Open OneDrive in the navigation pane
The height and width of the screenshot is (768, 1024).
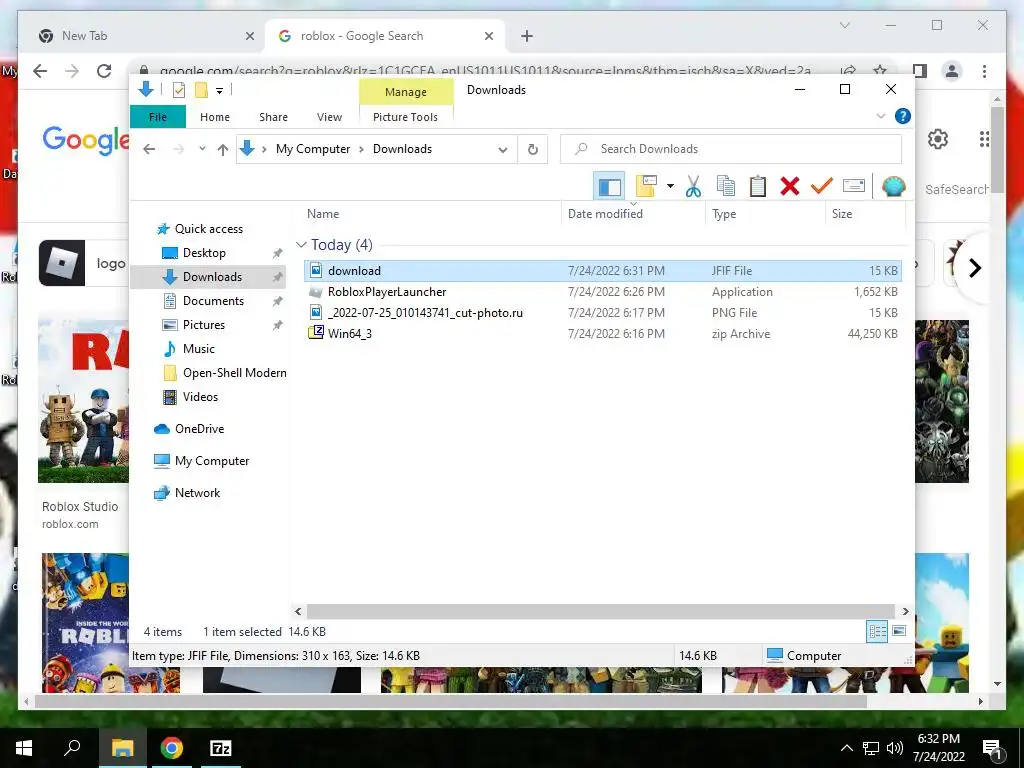(x=199, y=428)
